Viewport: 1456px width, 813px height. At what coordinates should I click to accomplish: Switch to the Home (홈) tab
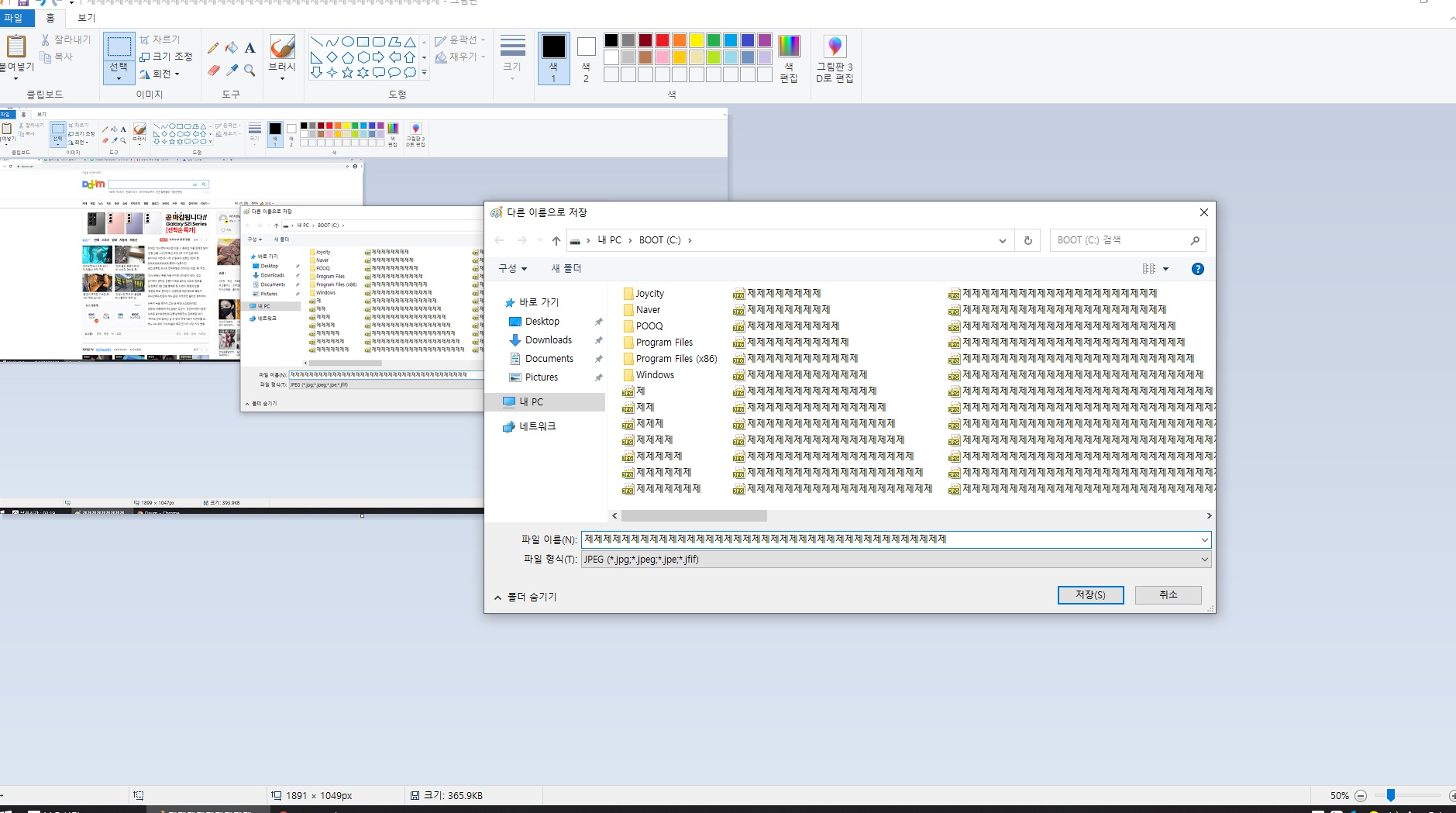click(50, 18)
